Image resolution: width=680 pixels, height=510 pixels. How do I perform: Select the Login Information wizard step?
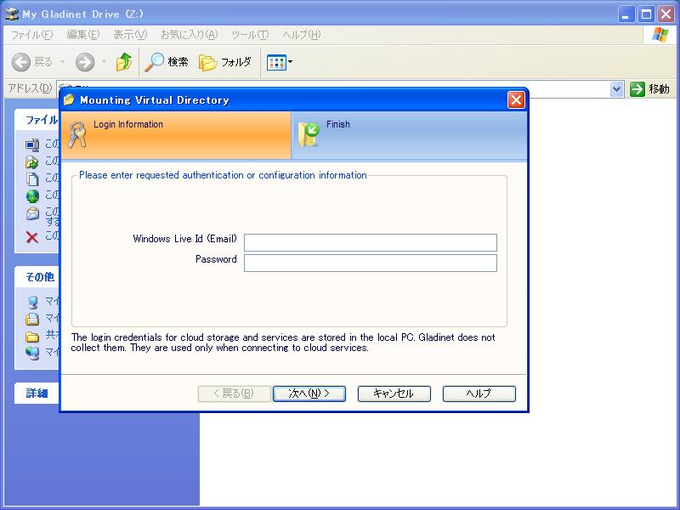pos(176,136)
